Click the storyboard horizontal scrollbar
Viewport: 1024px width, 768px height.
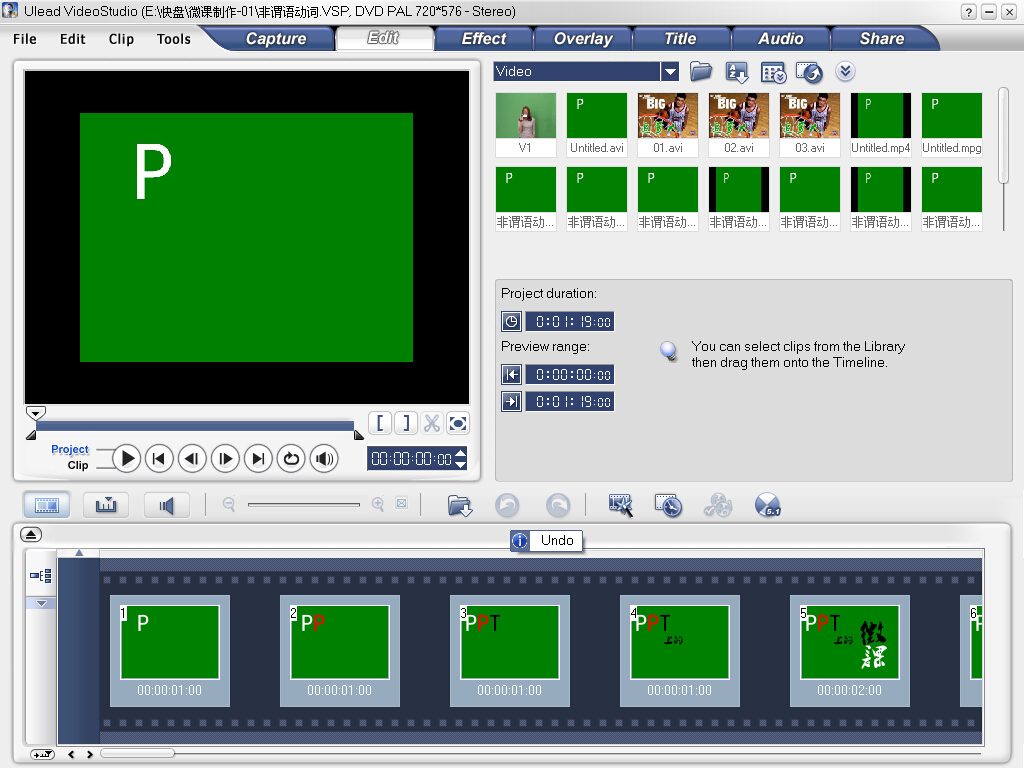[x=137, y=754]
